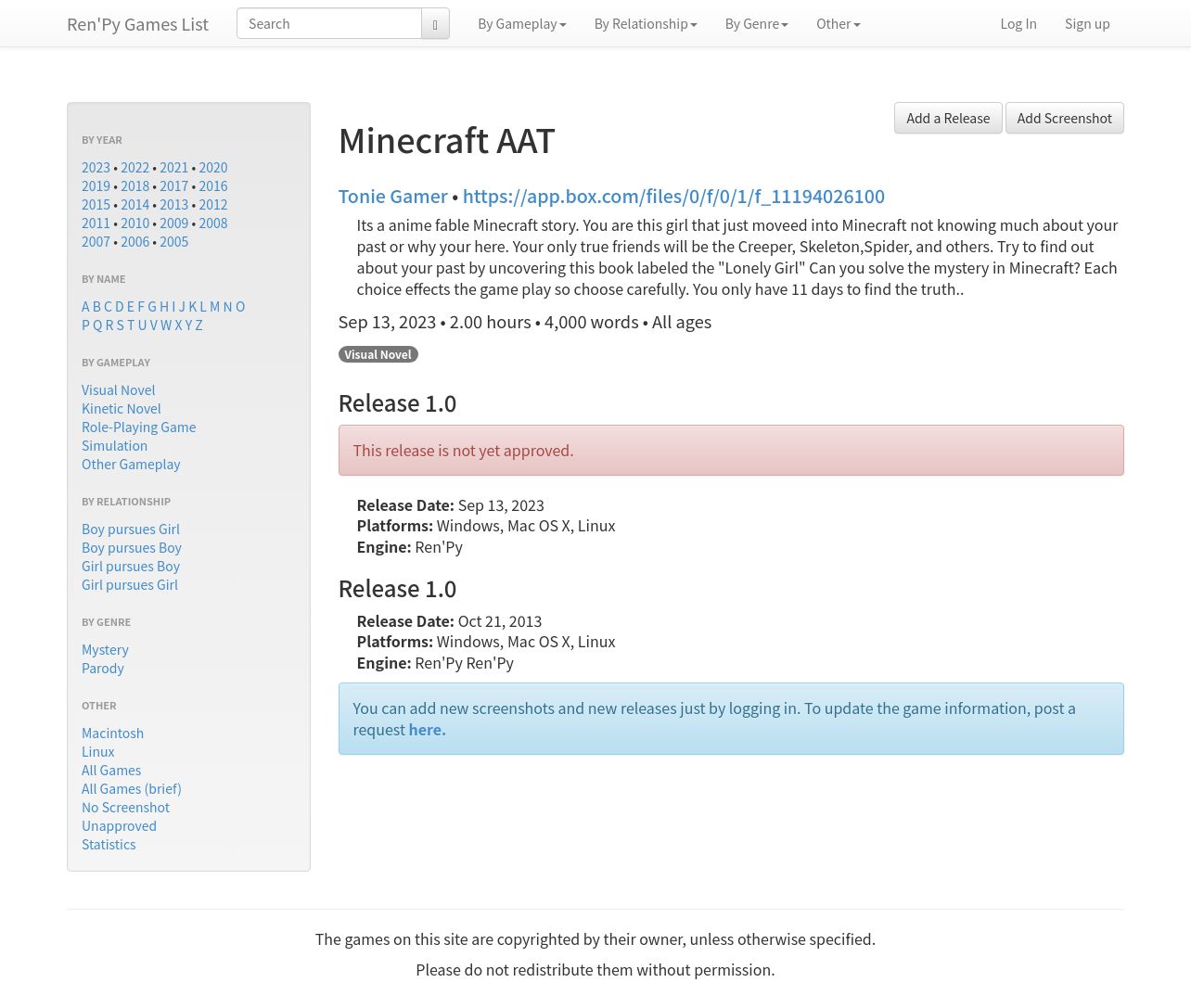Open Other Gameplay link
Image resolution: width=1191 pixels, height=1008 pixels.
pyautogui.click(x=131, y=465)
